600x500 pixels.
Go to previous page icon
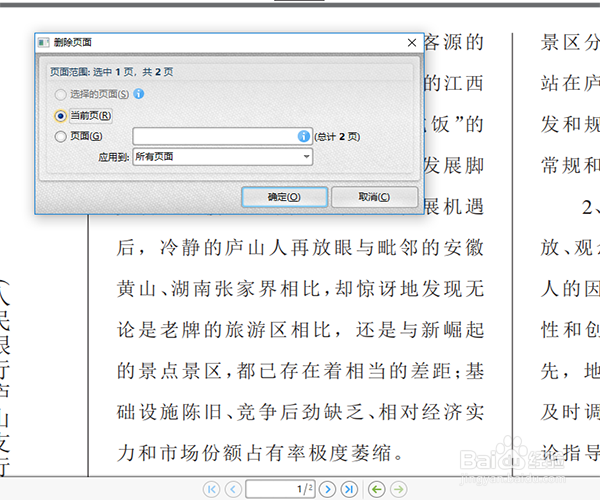point(233,489)
